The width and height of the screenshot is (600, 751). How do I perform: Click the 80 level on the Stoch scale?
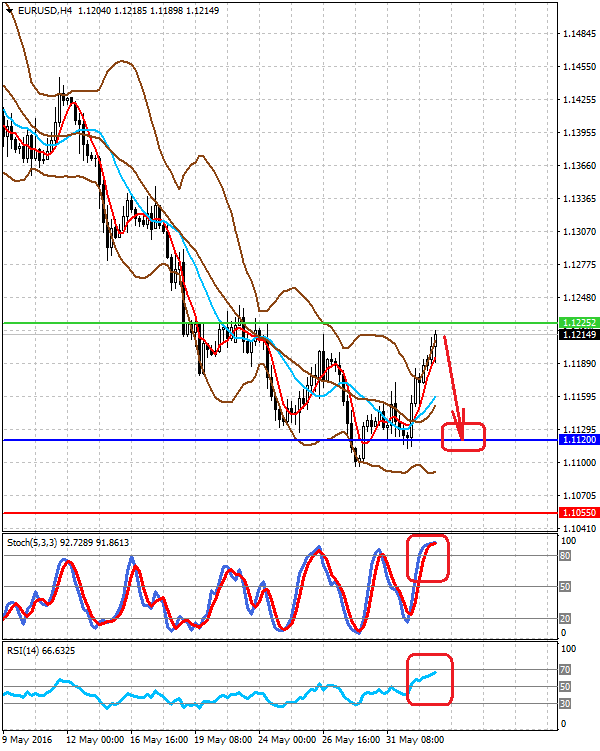click(x=565, y=556)
